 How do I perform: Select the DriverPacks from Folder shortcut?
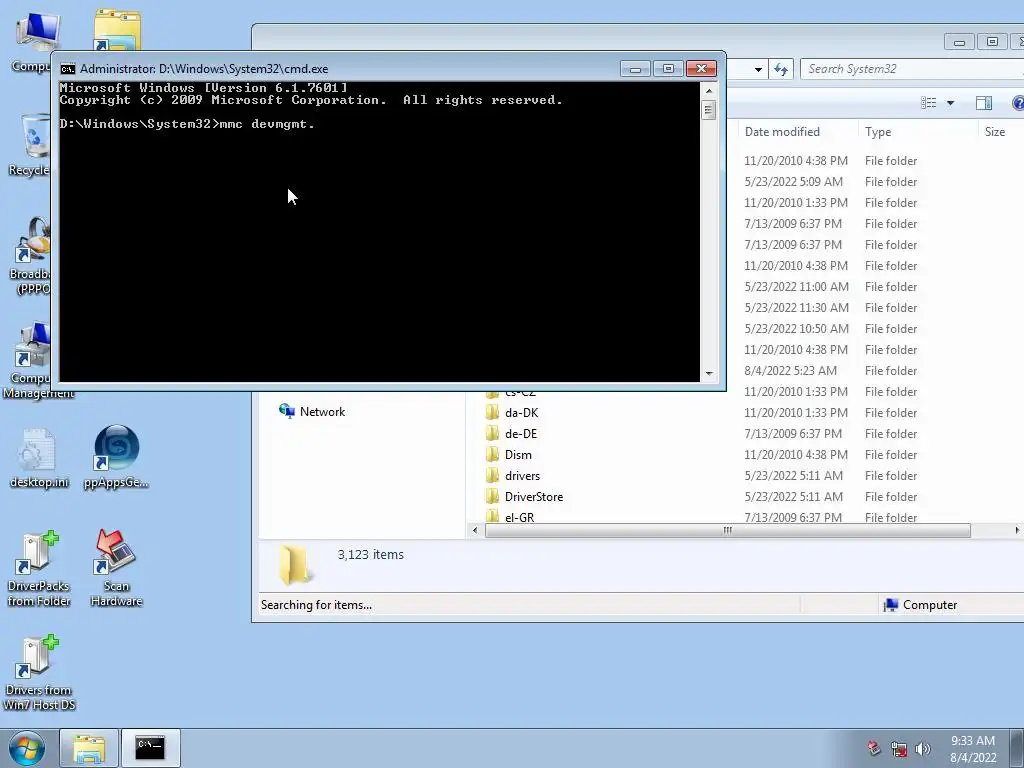tap(39, 569)
